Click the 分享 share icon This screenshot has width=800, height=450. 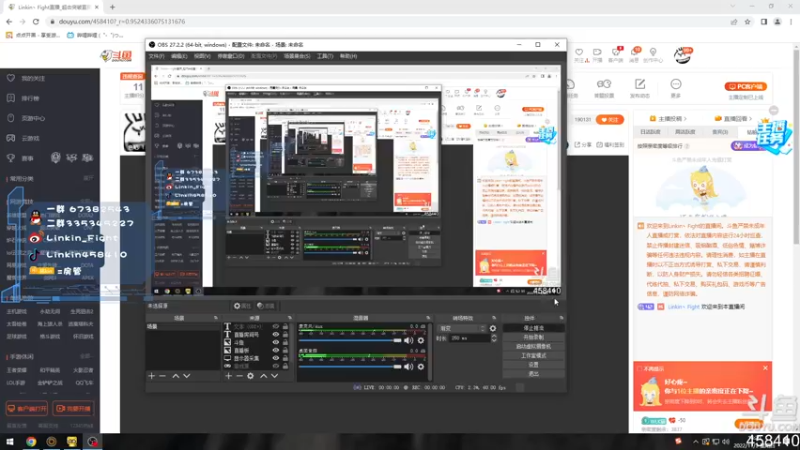(x=578, y=145)
